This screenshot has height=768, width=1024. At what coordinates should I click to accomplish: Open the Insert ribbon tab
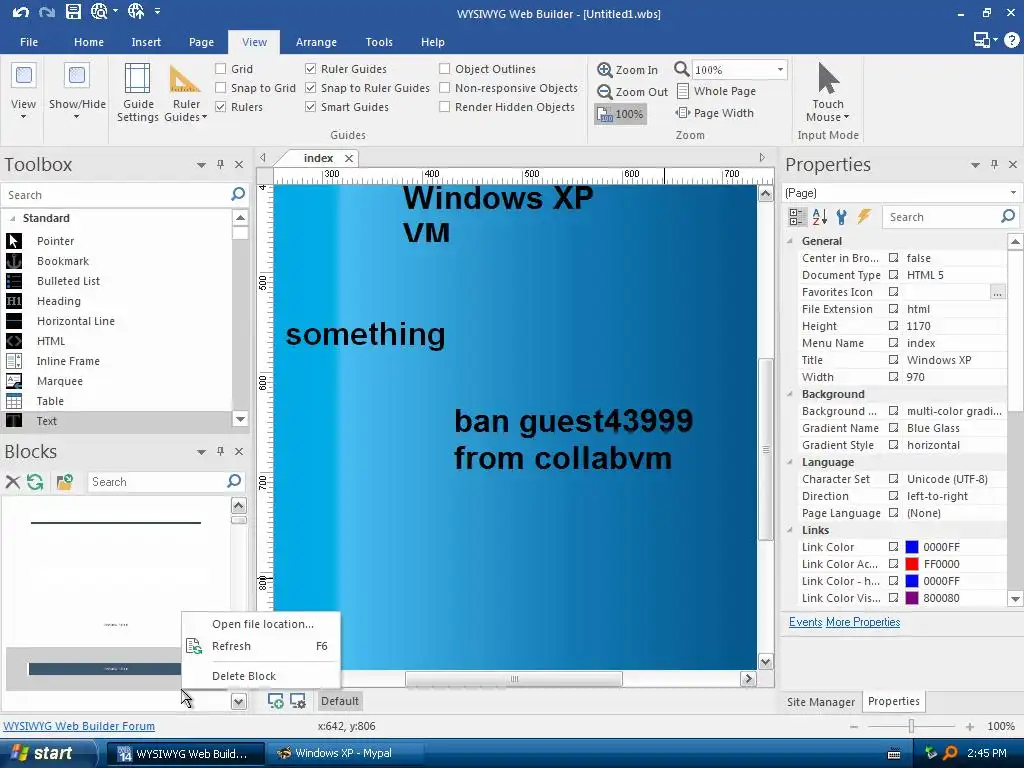(146, 42)
